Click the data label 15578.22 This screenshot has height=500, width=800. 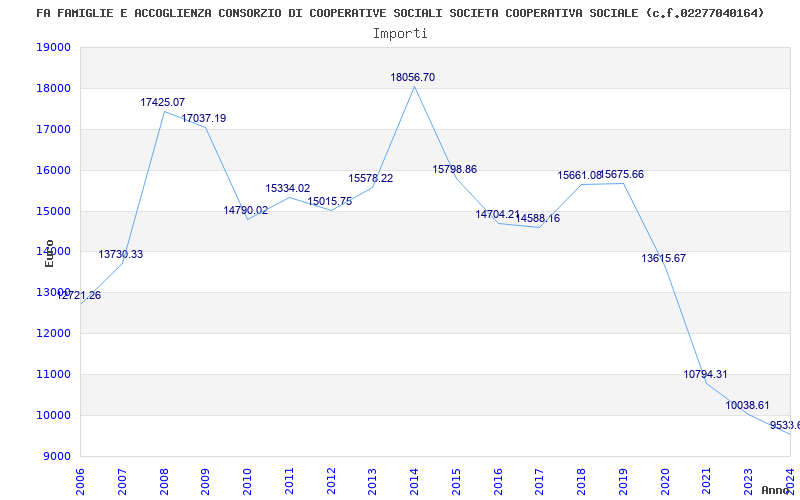[371, 179]
